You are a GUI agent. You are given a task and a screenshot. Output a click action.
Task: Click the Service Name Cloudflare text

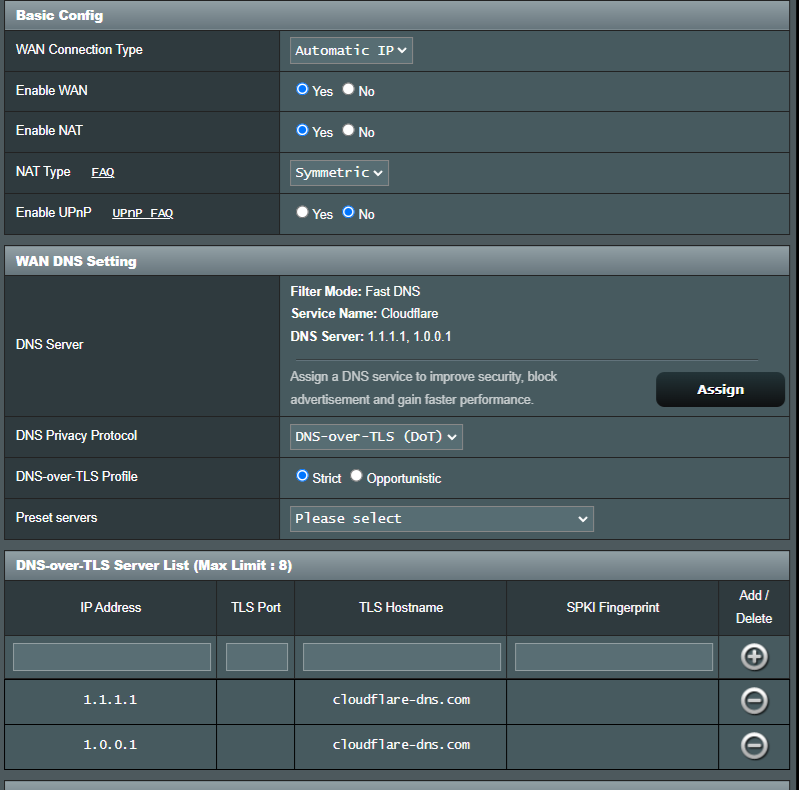click(x=364, y=313)
